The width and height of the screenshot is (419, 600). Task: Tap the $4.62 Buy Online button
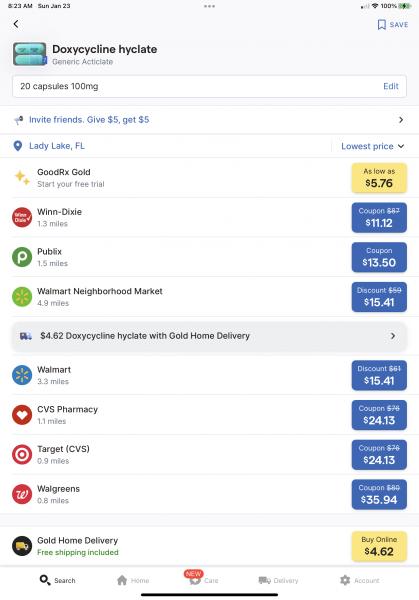pos(379,546)
